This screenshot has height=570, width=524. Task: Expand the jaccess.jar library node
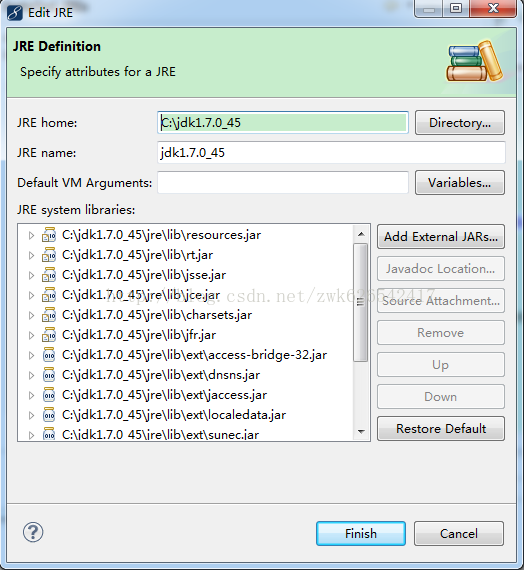tap(31, 396)
